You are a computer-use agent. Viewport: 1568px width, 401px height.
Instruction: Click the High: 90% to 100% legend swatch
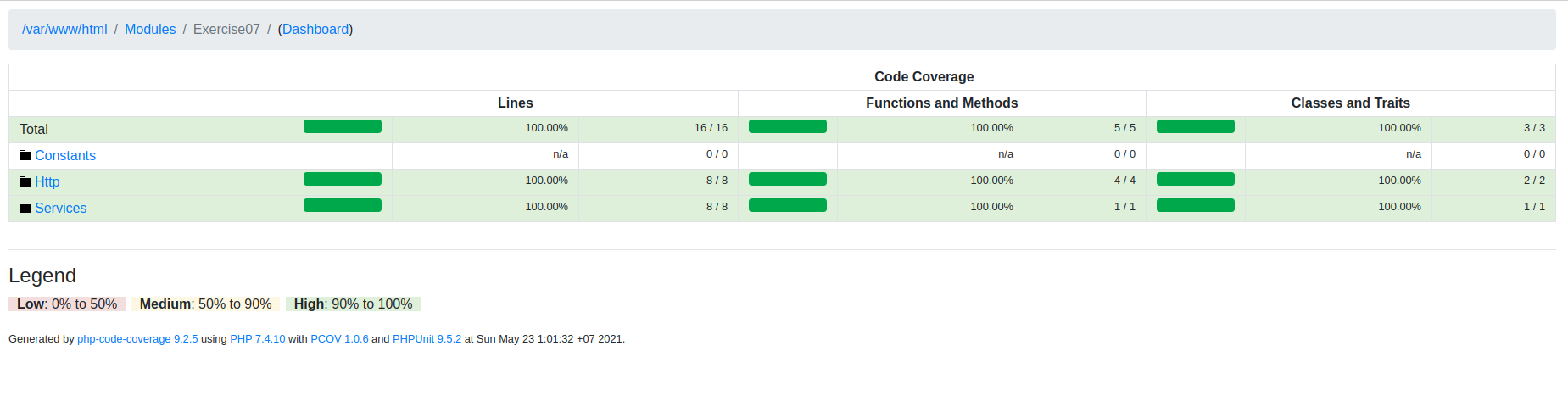(x=353, y=304)
